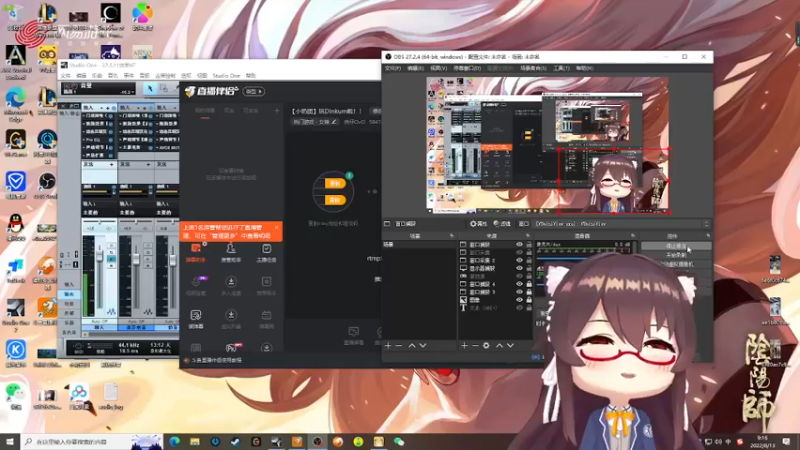Image resolution: width=800 pixels, height=450 pixels.
Task: Pop out the OBS controls dock
Action: point(708,236)
